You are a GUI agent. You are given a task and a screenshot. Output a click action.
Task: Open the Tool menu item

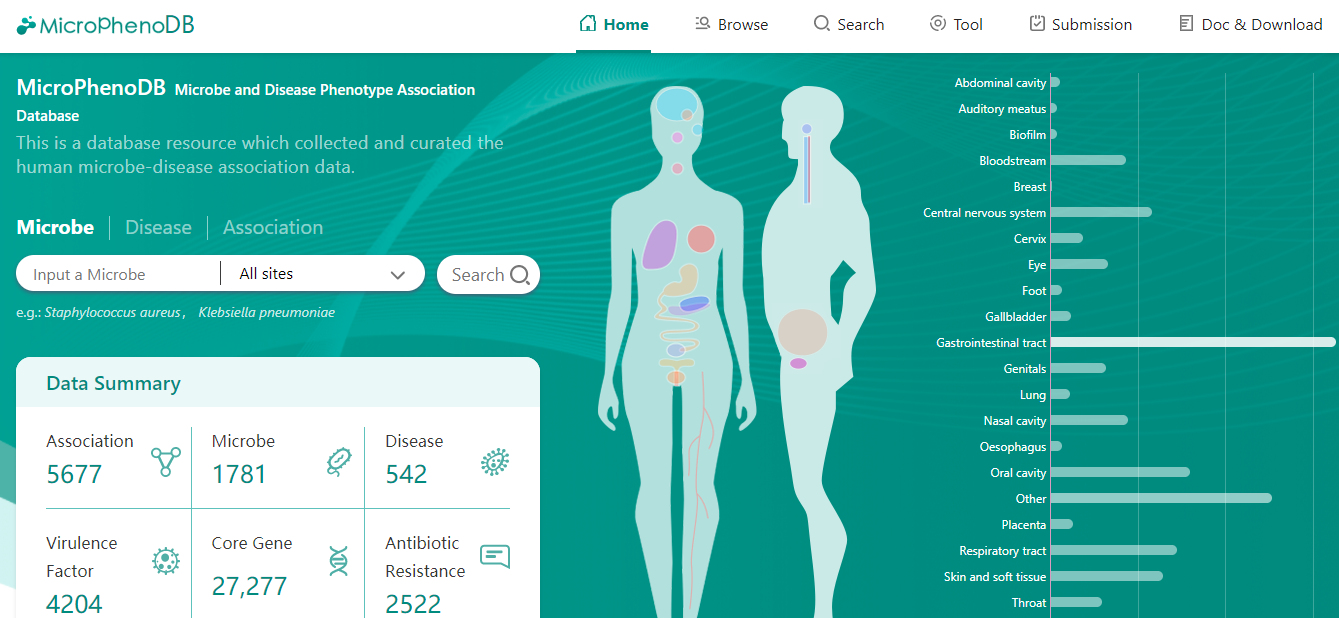pos(956,24)
